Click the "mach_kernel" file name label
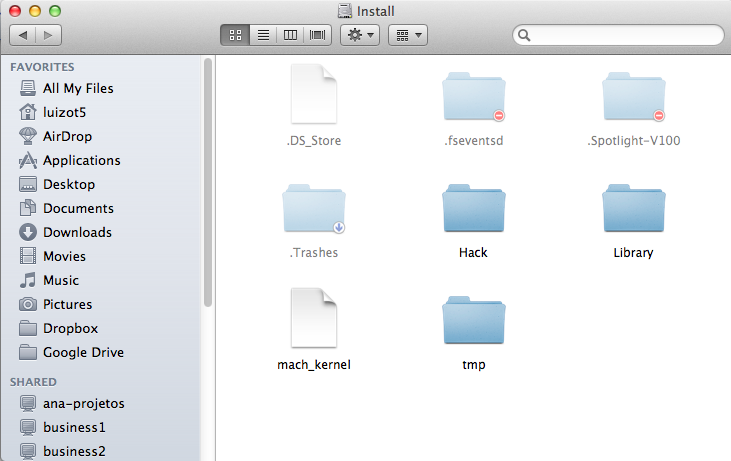 tap(314, 365)
